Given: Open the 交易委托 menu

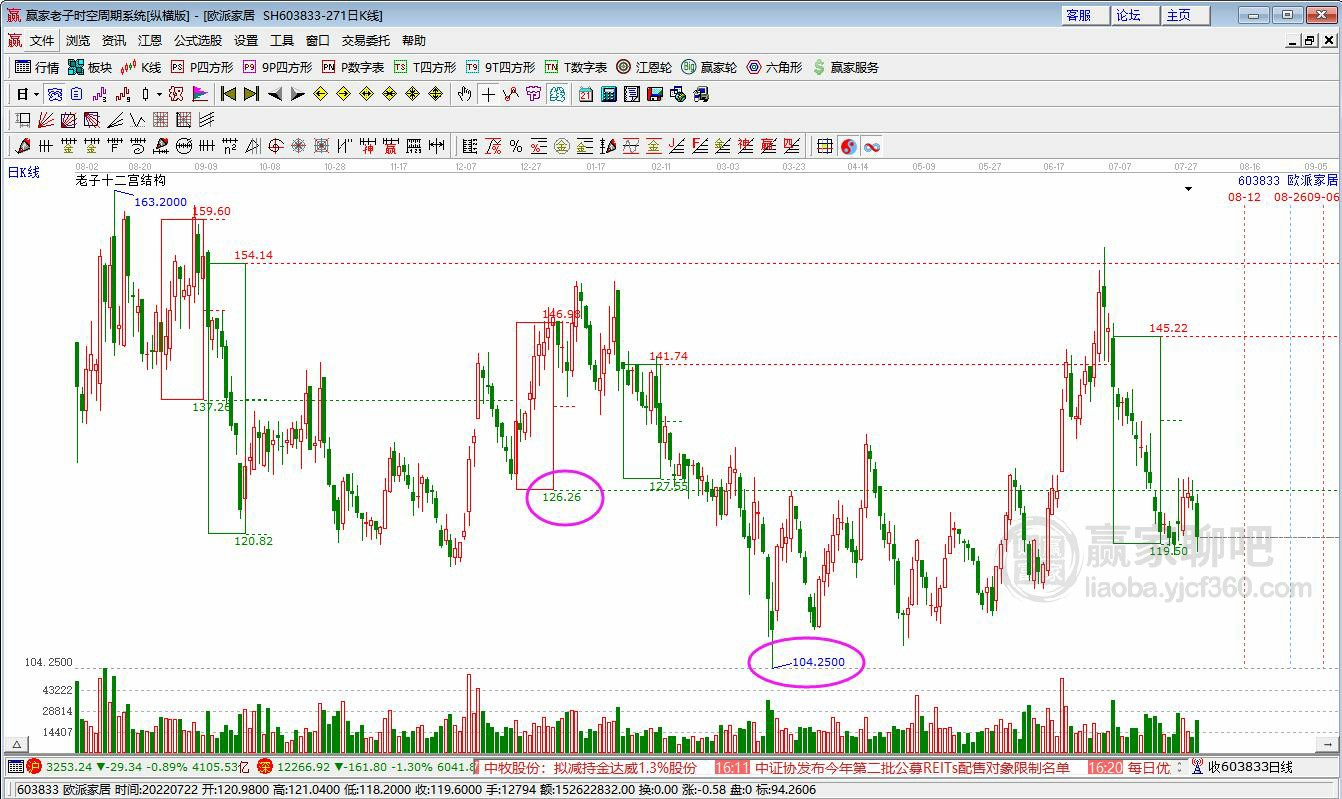Looking at the screenshot, I should pyautogui.click(x=366, y=40).
